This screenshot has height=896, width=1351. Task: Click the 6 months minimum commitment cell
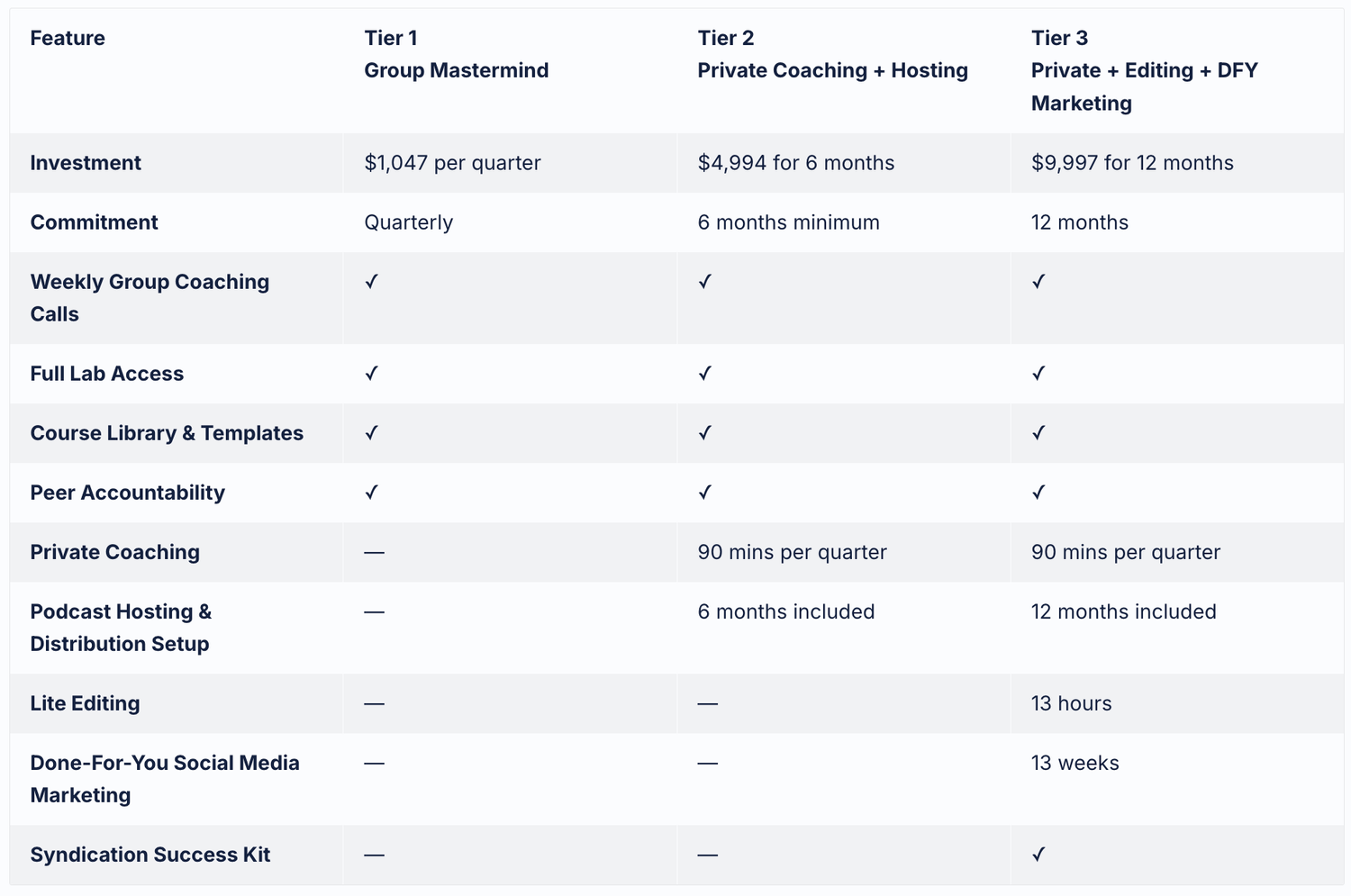coord(788,222)
